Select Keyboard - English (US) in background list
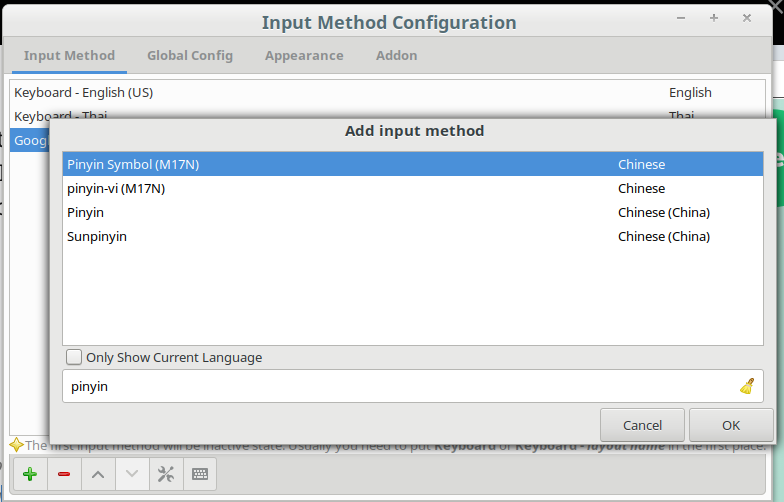 click(84, 92)
